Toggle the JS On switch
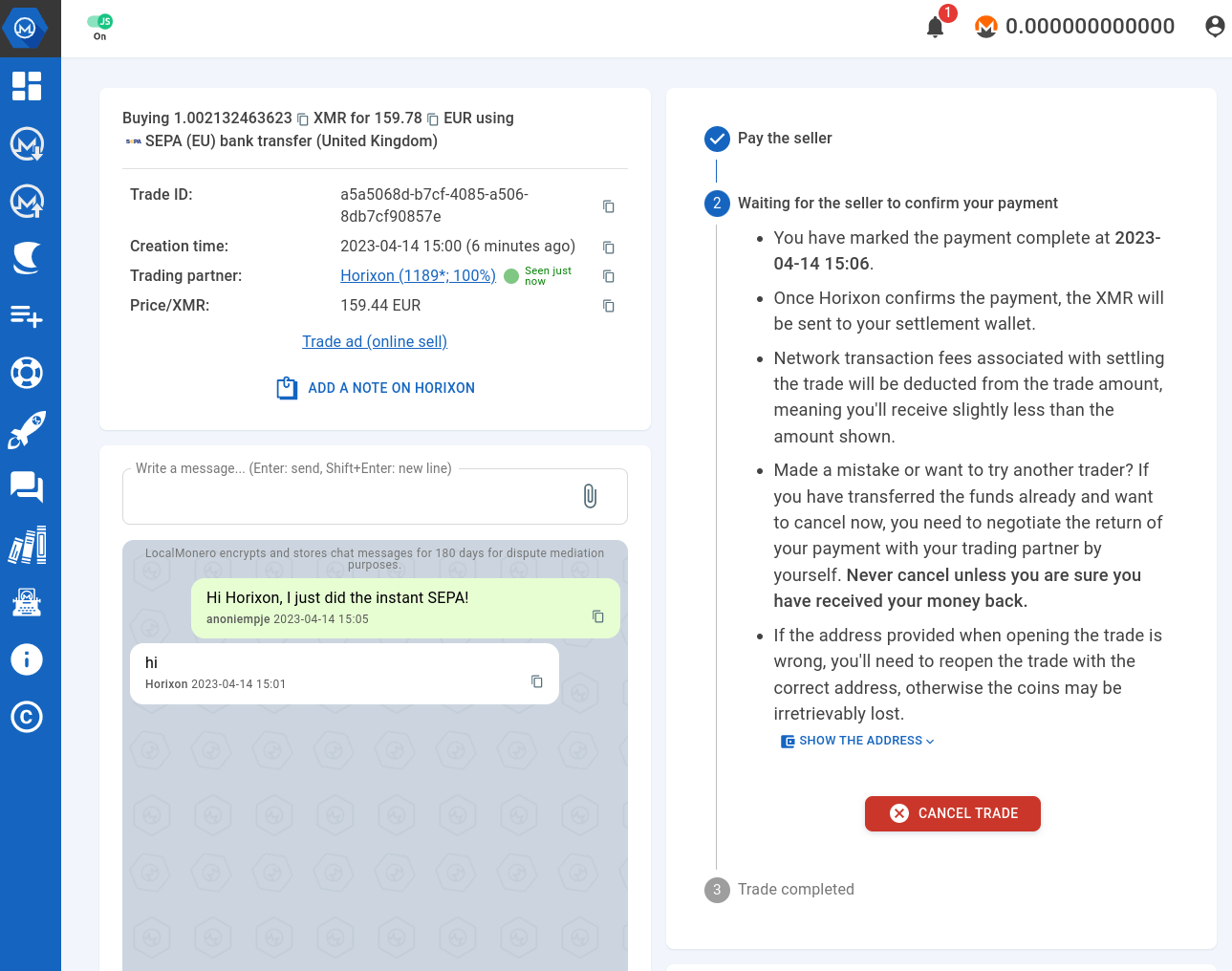 click(x=99, y=22)
